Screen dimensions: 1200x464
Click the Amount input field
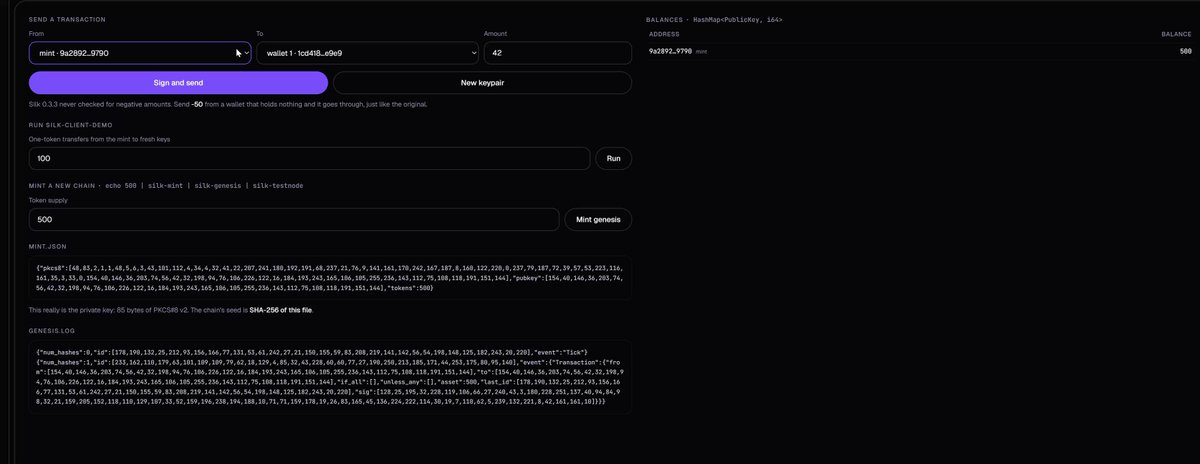pyautogui.click(x=557, y=53)
